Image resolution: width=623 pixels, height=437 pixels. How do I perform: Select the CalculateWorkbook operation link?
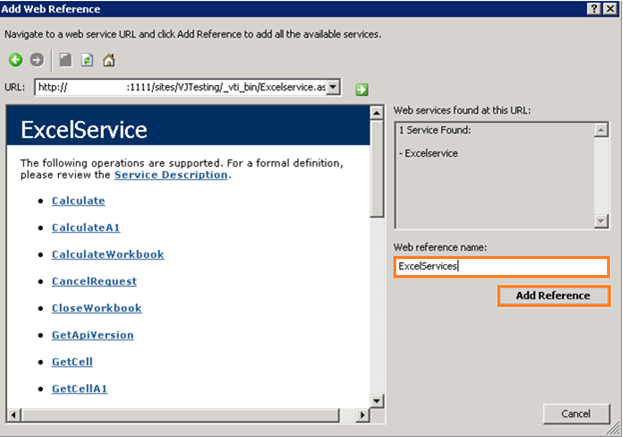point(108,255)
